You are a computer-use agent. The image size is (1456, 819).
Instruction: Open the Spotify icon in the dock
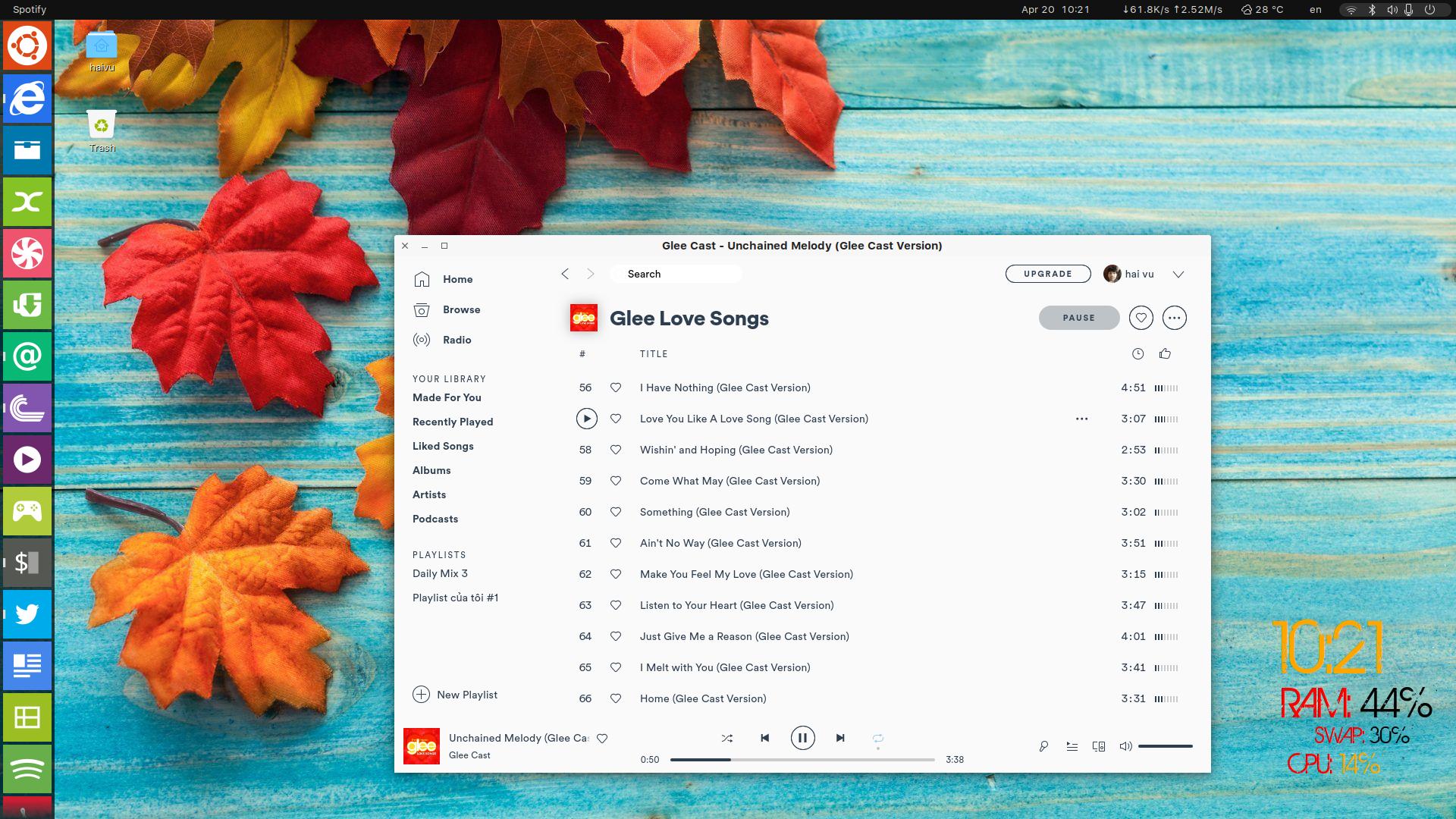tap(27, 769)
